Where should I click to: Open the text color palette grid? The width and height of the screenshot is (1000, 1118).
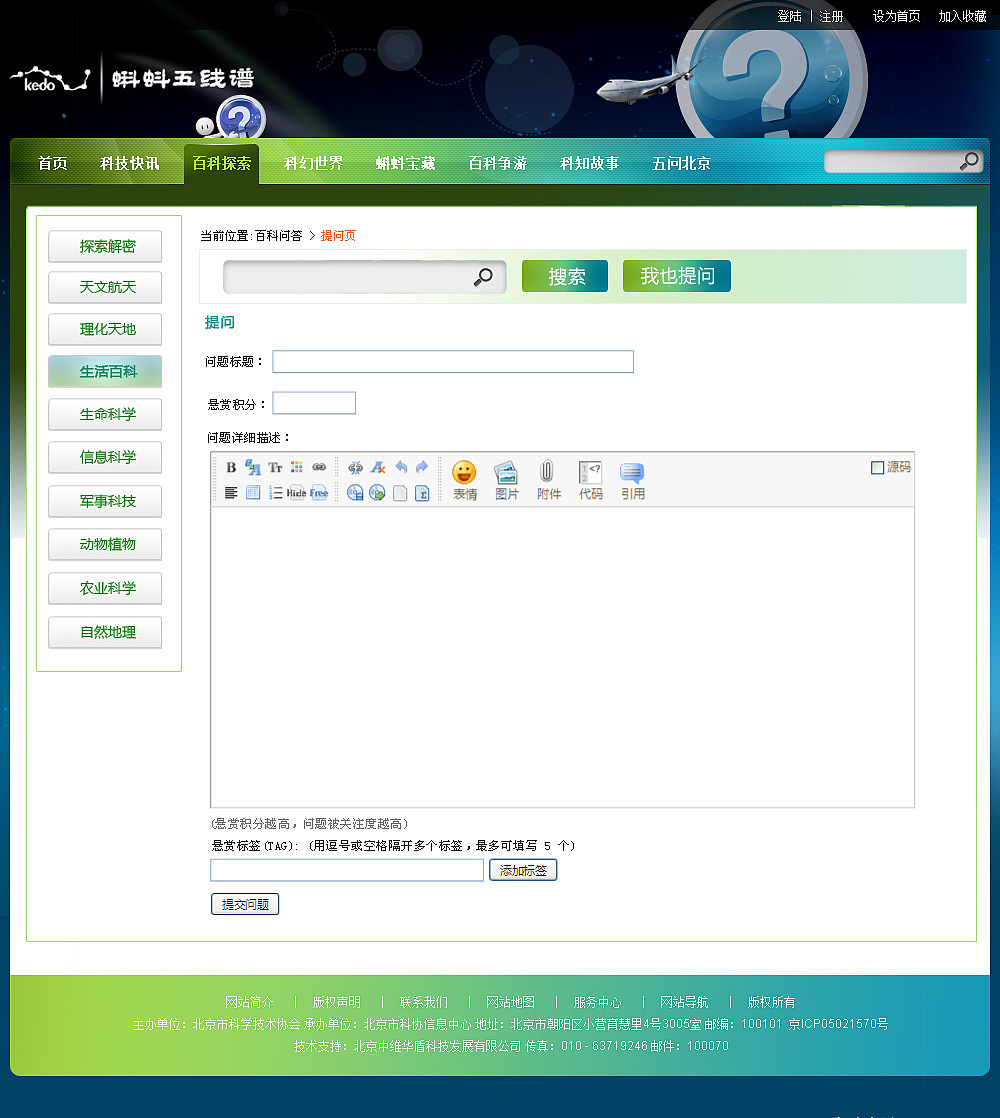tap(297, 467)
